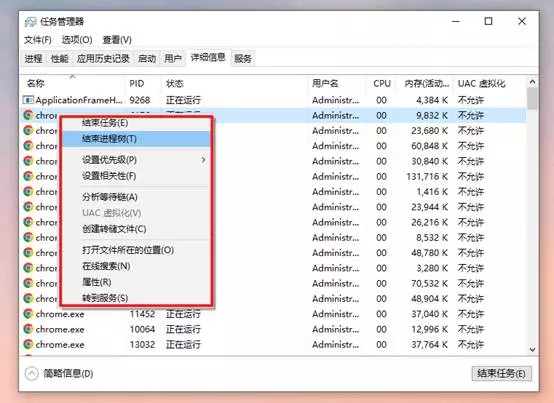Open the 服务 tab
Viewport: 554px width, 403px height.
(243, 58)
